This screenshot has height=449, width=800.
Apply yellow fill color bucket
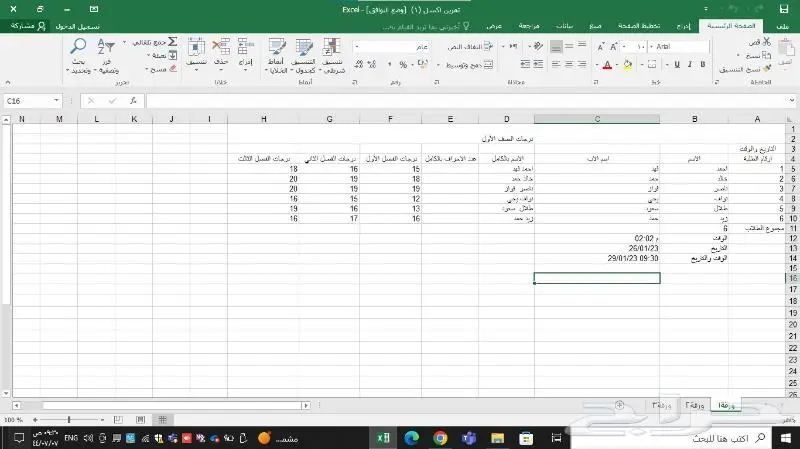point(628,64)
